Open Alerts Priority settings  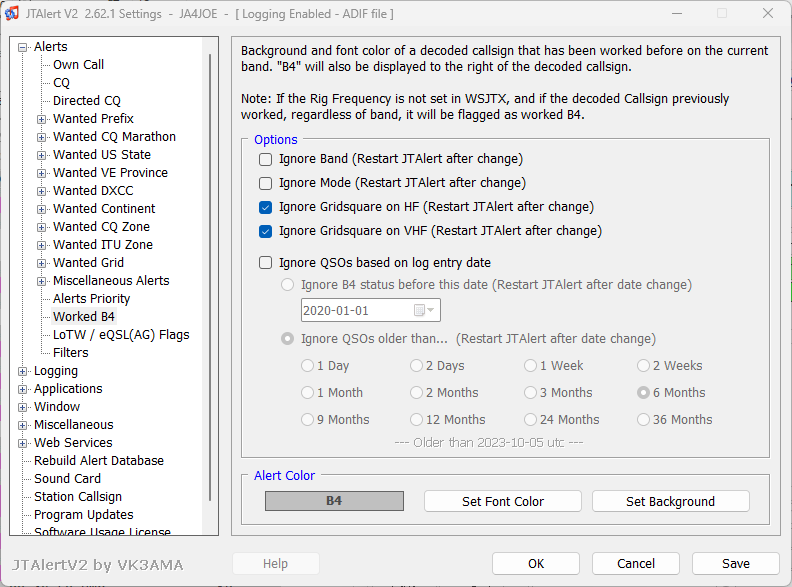pos(91,299)
